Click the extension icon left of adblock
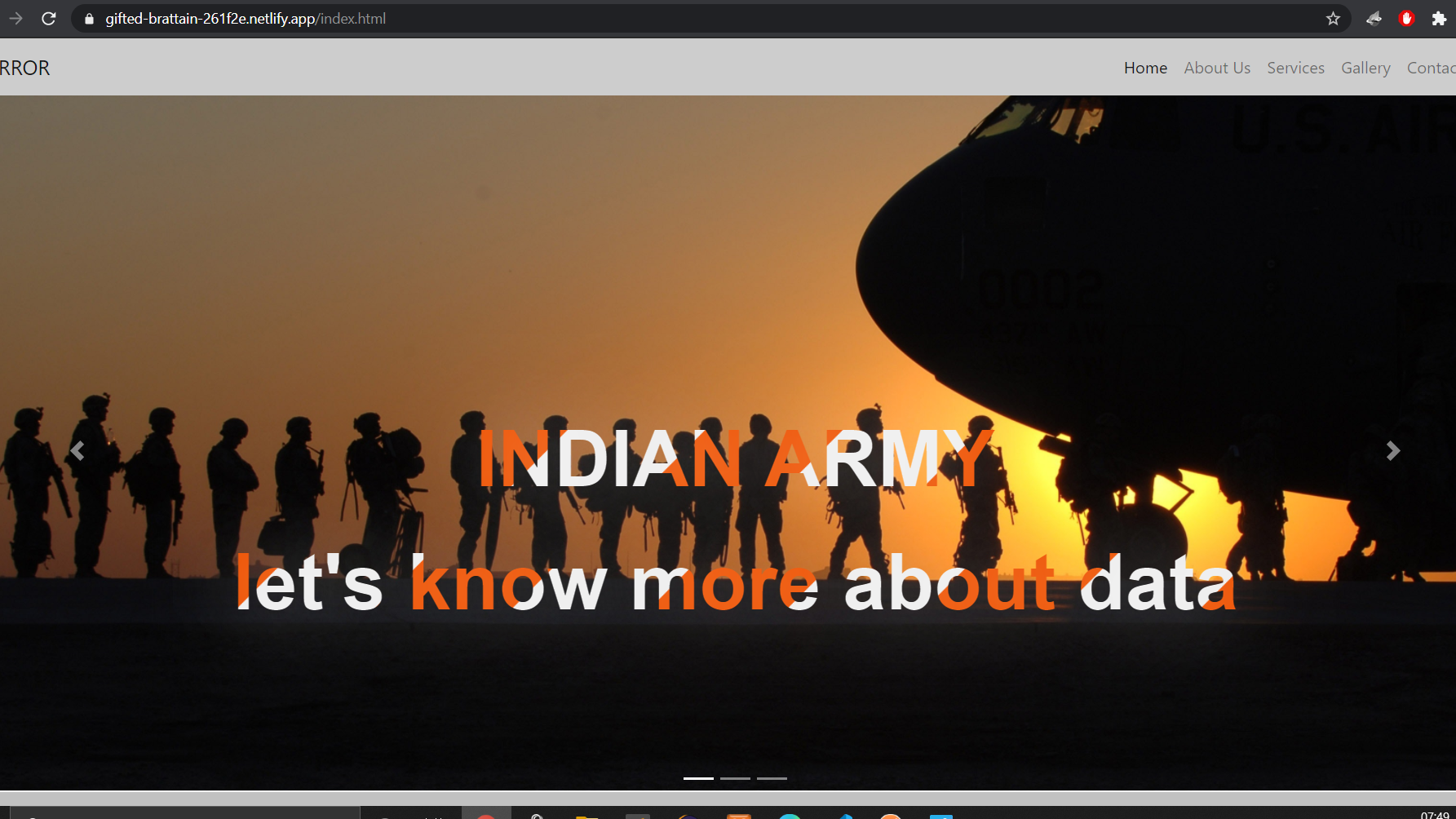This screenshot has width=1456, height=819. (x=1374, y=18)
